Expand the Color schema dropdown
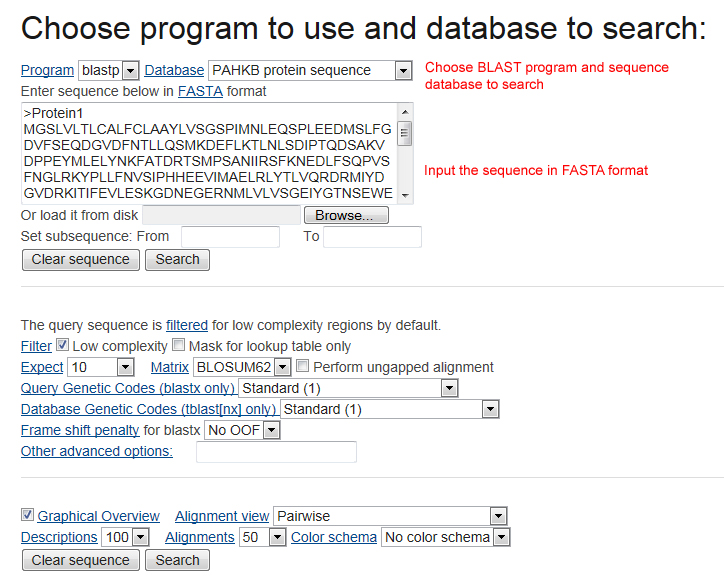Screen dimensions: 724x584 (446, 538)
